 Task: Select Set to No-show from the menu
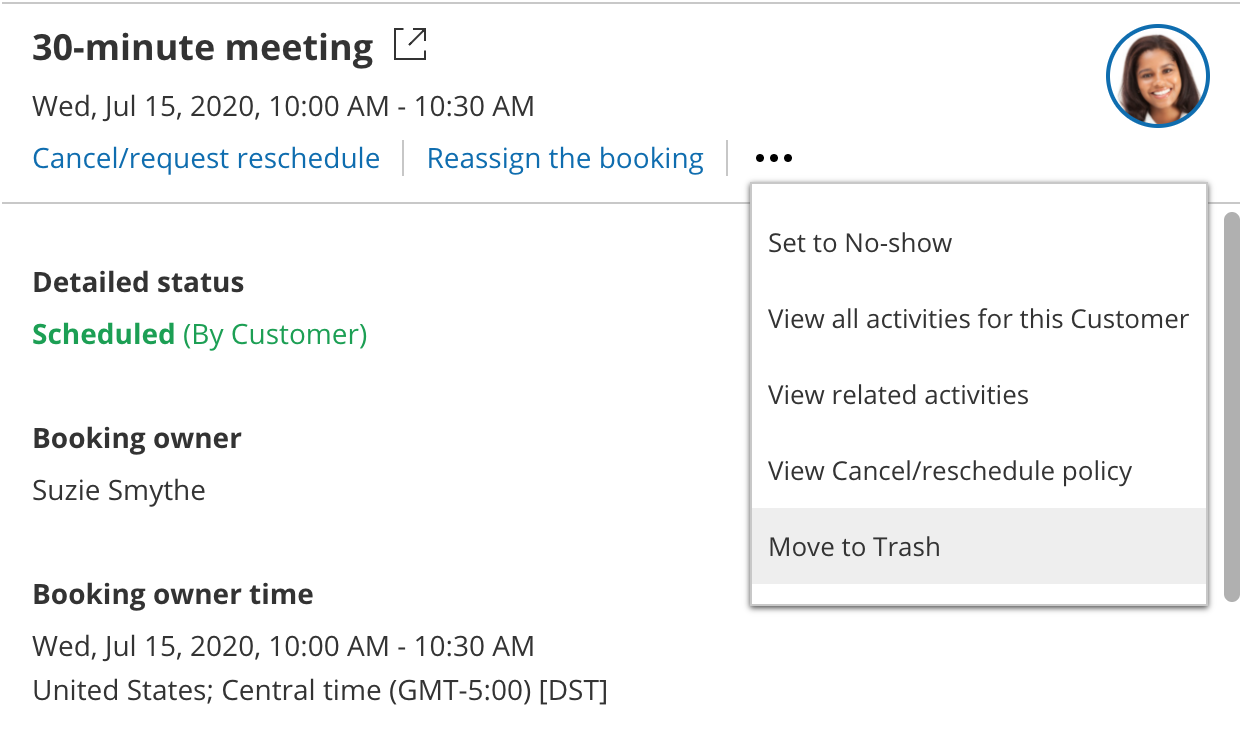click(x=860, y=243)
